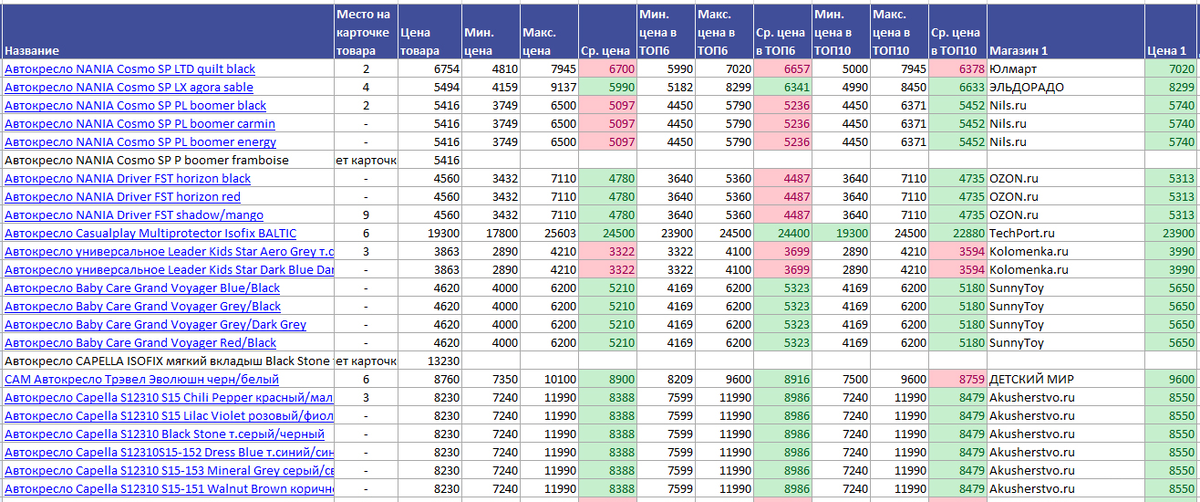Open the NANIA Driver FST horizon red link
Viewport: 1200px width, 502px height.
pos(122,196)
